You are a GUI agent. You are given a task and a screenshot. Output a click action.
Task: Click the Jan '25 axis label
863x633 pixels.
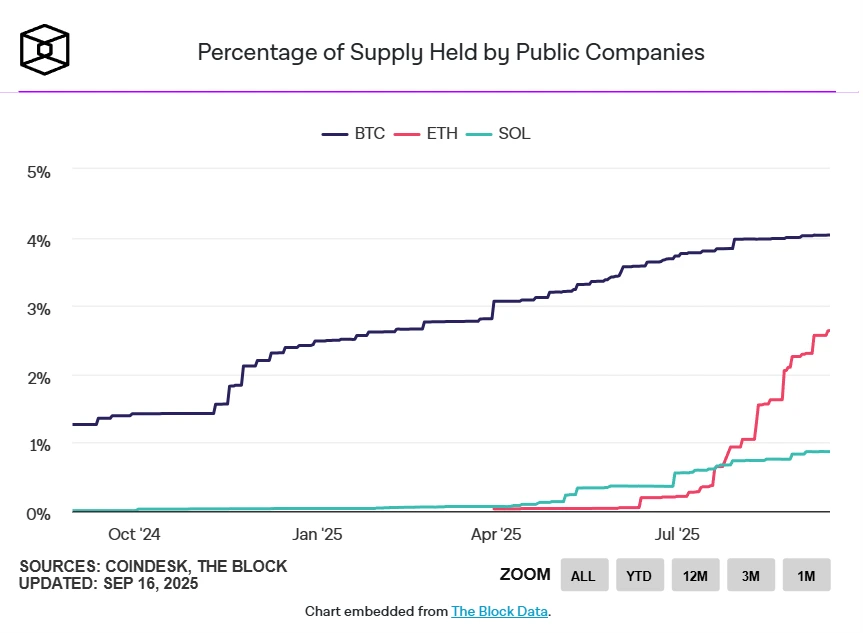point(317,534)
